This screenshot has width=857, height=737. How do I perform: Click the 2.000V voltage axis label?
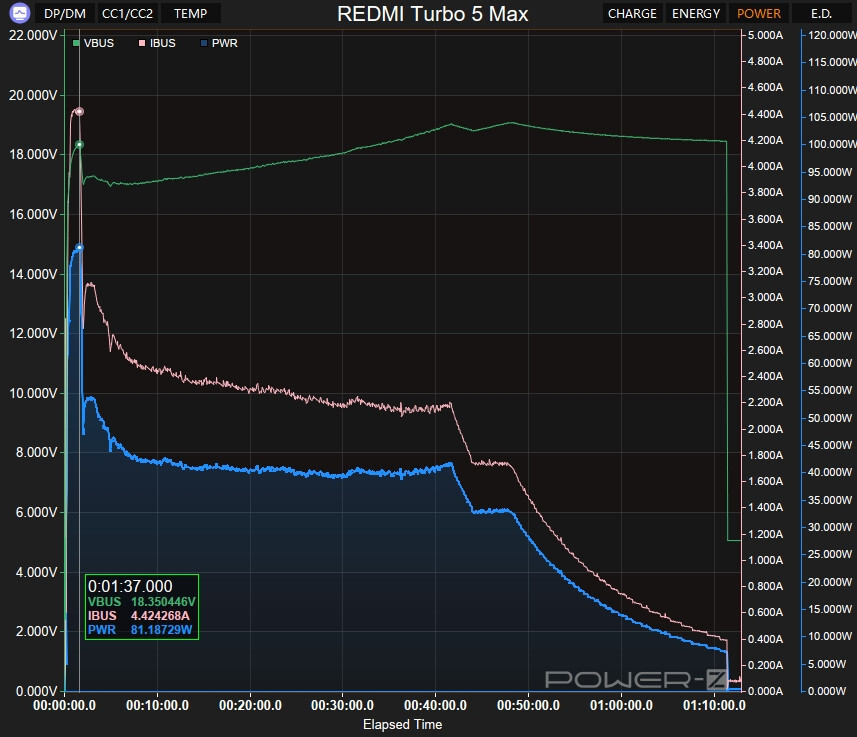point(36,631)
